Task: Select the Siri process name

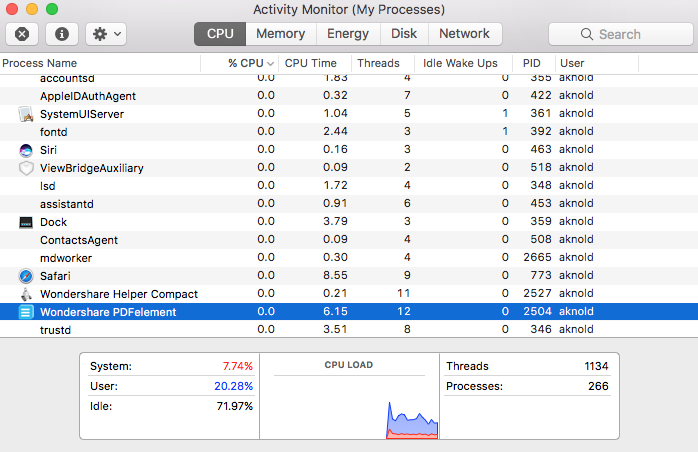Action: tap(48, 150)
